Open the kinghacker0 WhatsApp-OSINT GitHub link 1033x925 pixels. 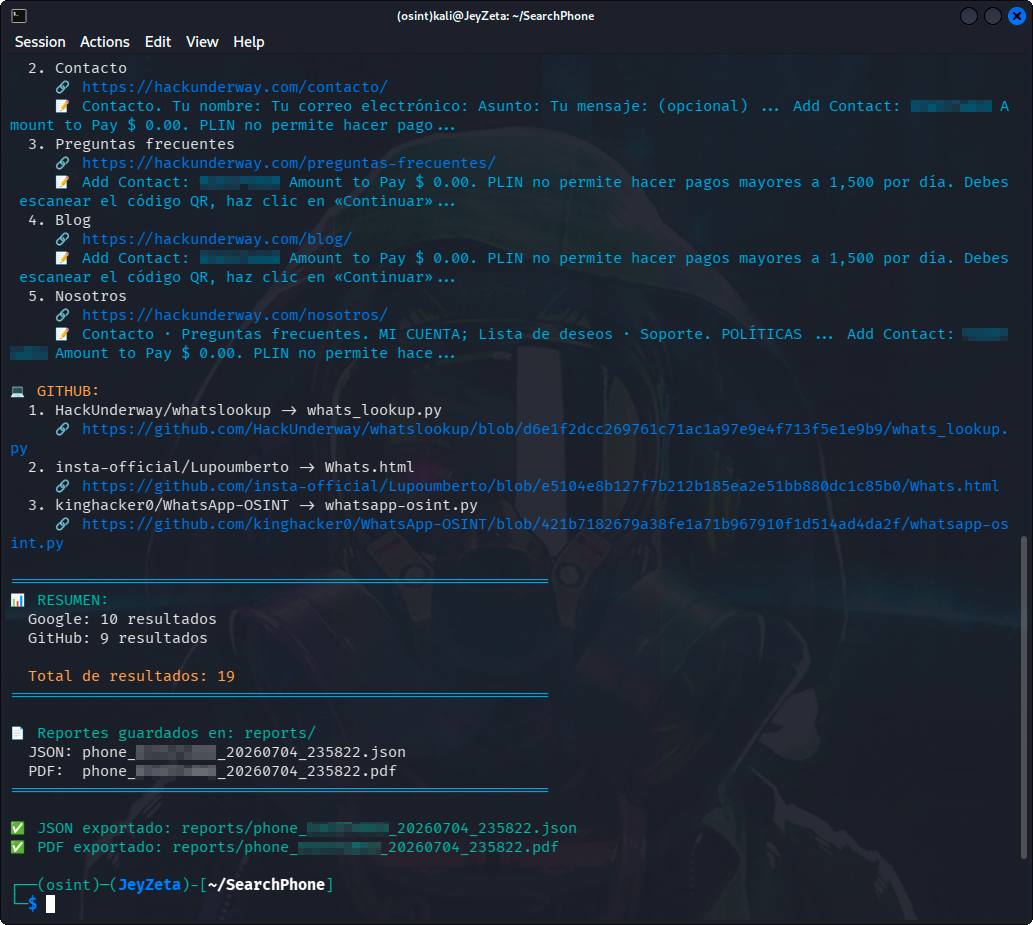click(545, 524)
